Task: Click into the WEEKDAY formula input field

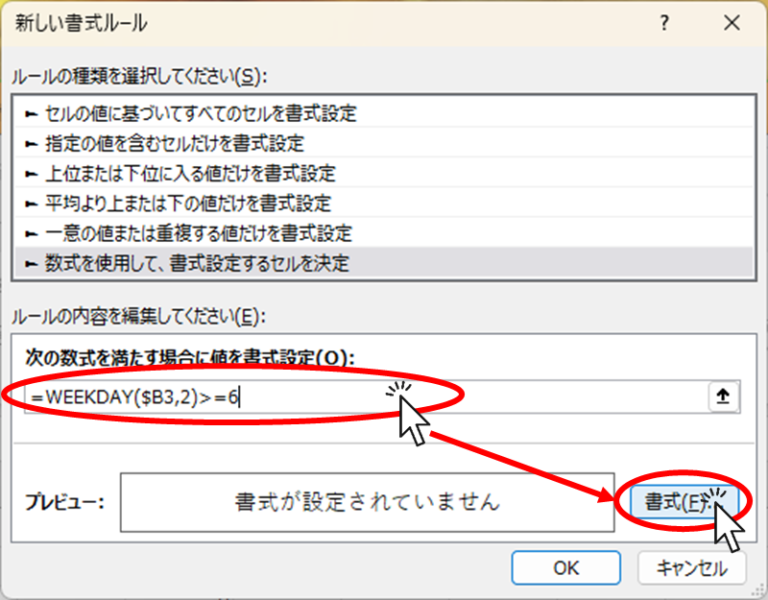Action: point(366,396)
